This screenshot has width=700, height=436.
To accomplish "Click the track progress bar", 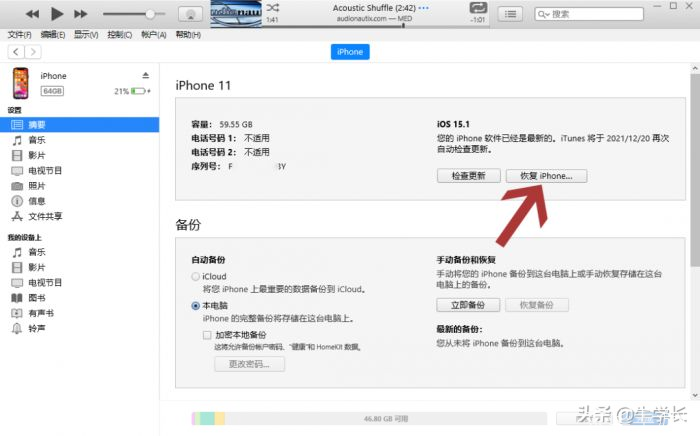I will (x=375, y=26).
